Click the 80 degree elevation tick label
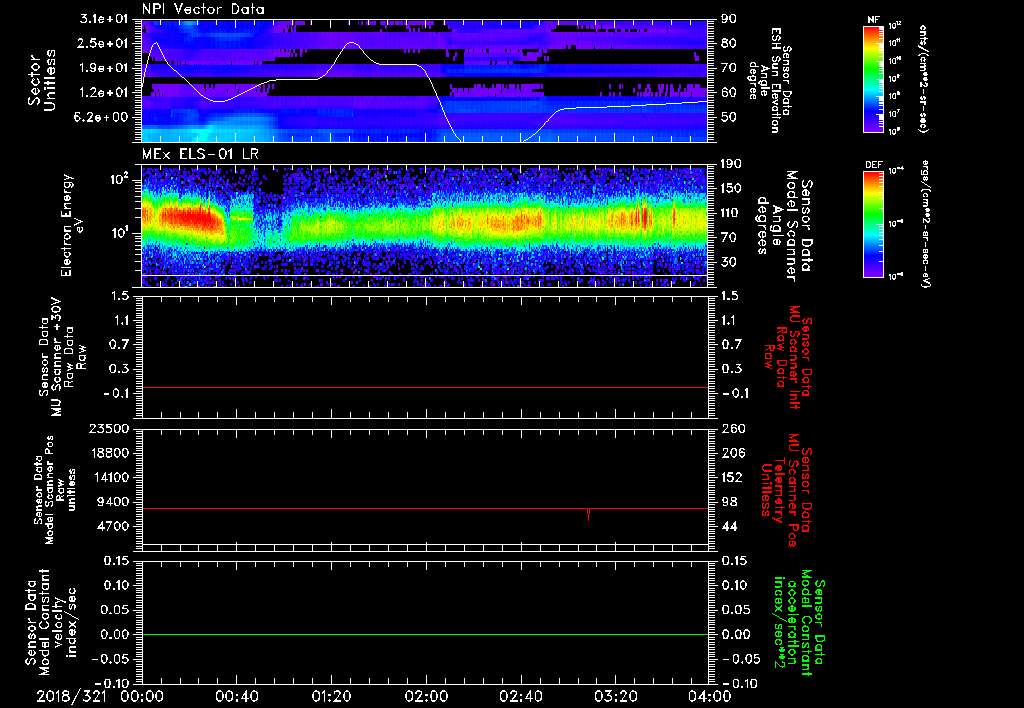Screen dimensions: 1024x708 [x=729, y=44]
